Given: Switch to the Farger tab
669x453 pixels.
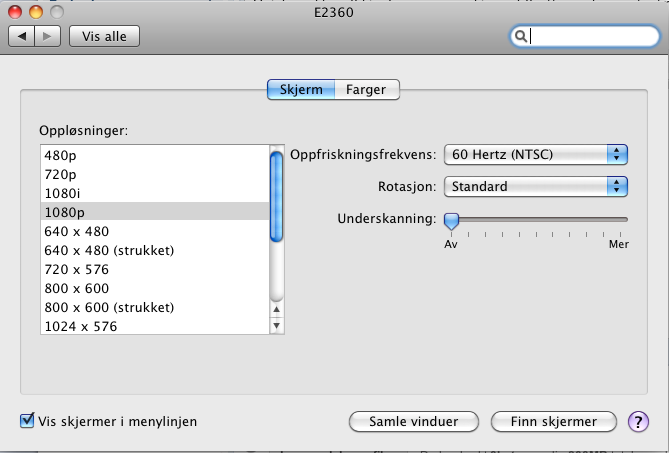Looking at the screenshot, I should click(366, 90).
